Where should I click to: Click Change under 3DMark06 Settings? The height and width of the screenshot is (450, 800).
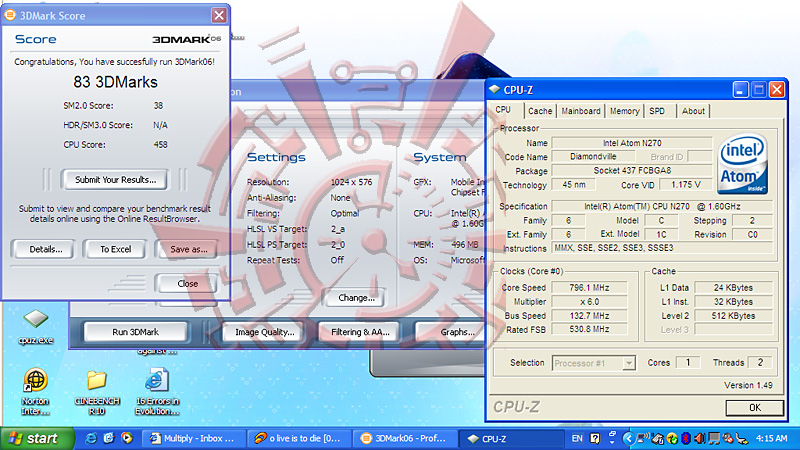[356, 297]
